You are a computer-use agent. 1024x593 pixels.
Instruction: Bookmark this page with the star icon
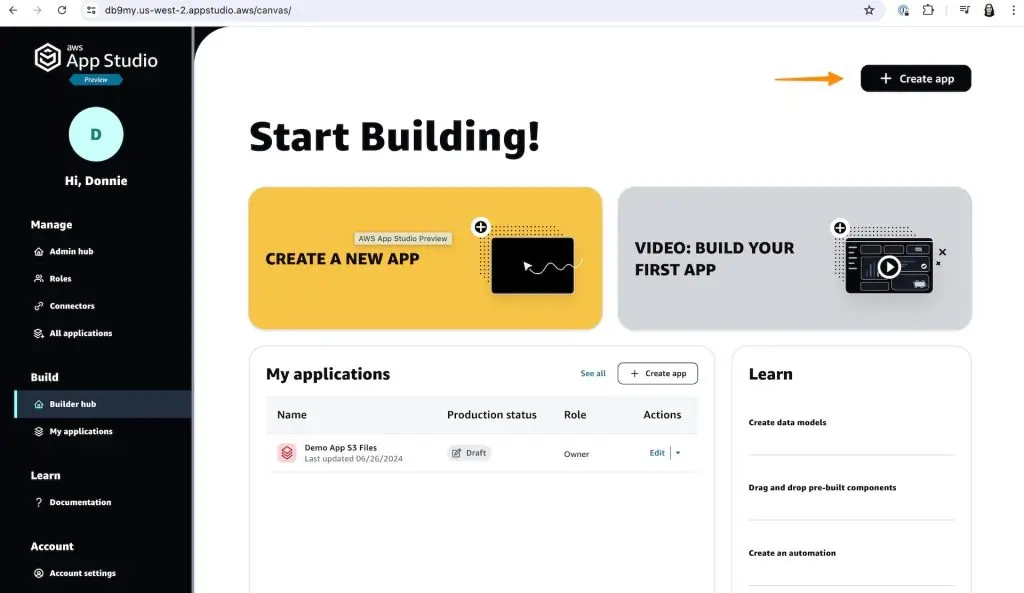tap(869, 10)
